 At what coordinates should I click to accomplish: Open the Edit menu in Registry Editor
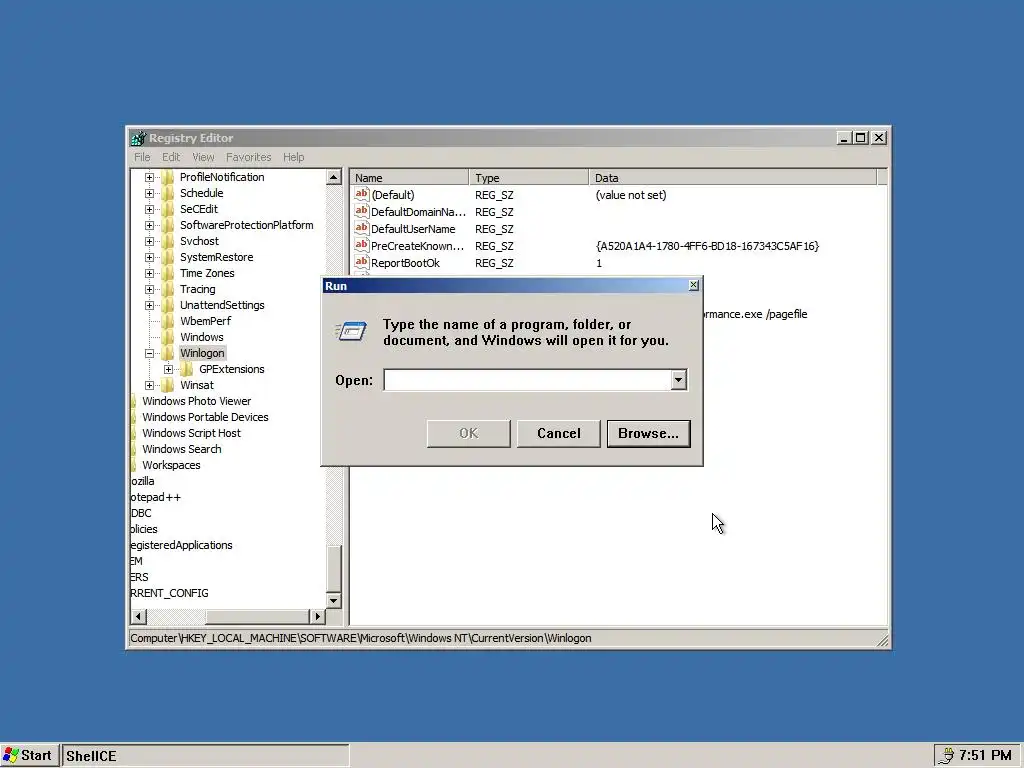coord(171,157)
